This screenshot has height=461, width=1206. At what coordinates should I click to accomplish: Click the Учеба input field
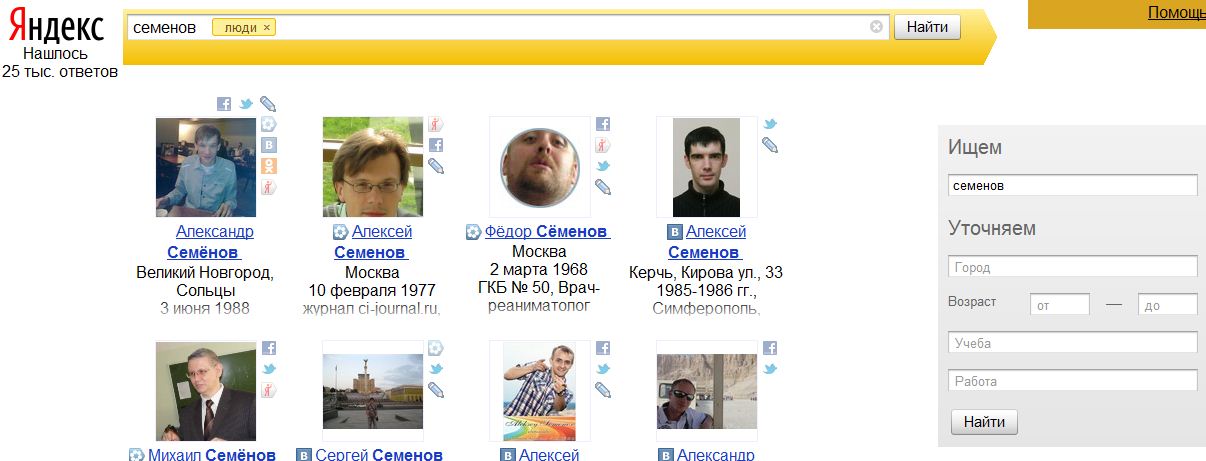click(x=1072, y=343)
